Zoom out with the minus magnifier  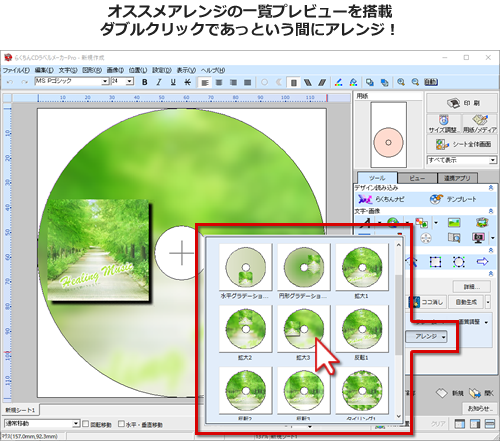click(x=415, y=82)
